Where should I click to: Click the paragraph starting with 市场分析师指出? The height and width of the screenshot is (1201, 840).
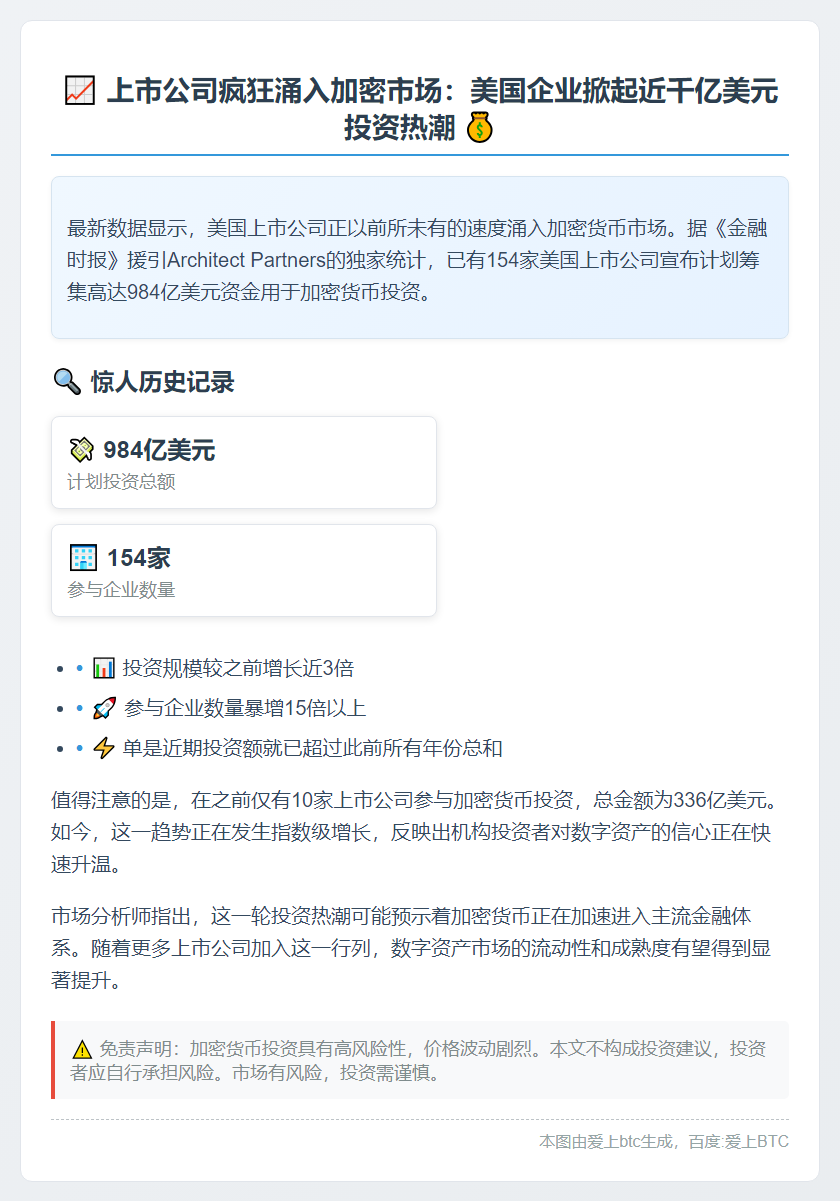[x=412, y=948]
